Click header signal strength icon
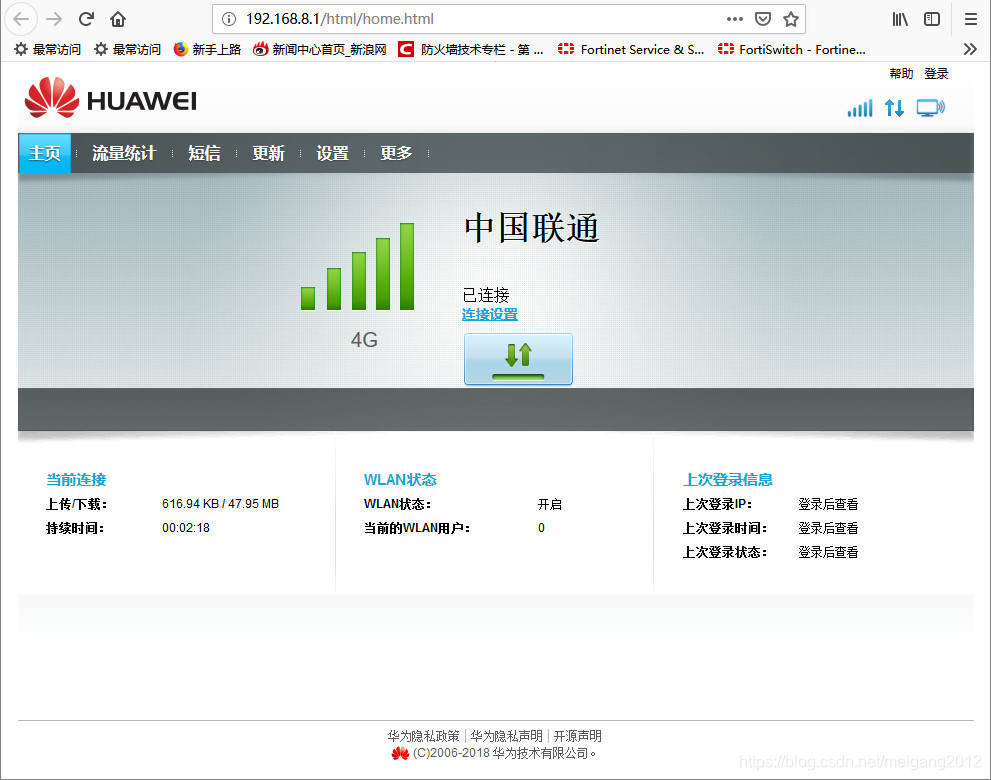The height and width of the screenshot is (780, 991). pos(860,108)
